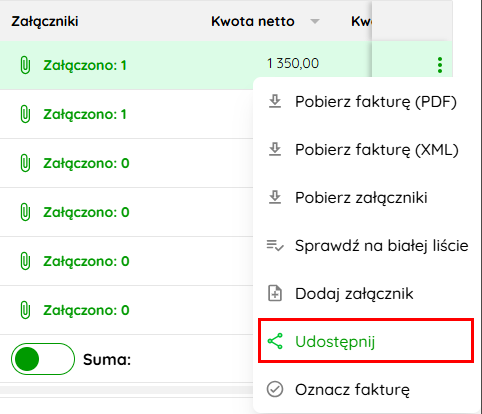Click the download icon beside Pobierz fakturę (XML)
This screenshot has height=414, width=482.
pyautogui.click(x=275, y=150)
